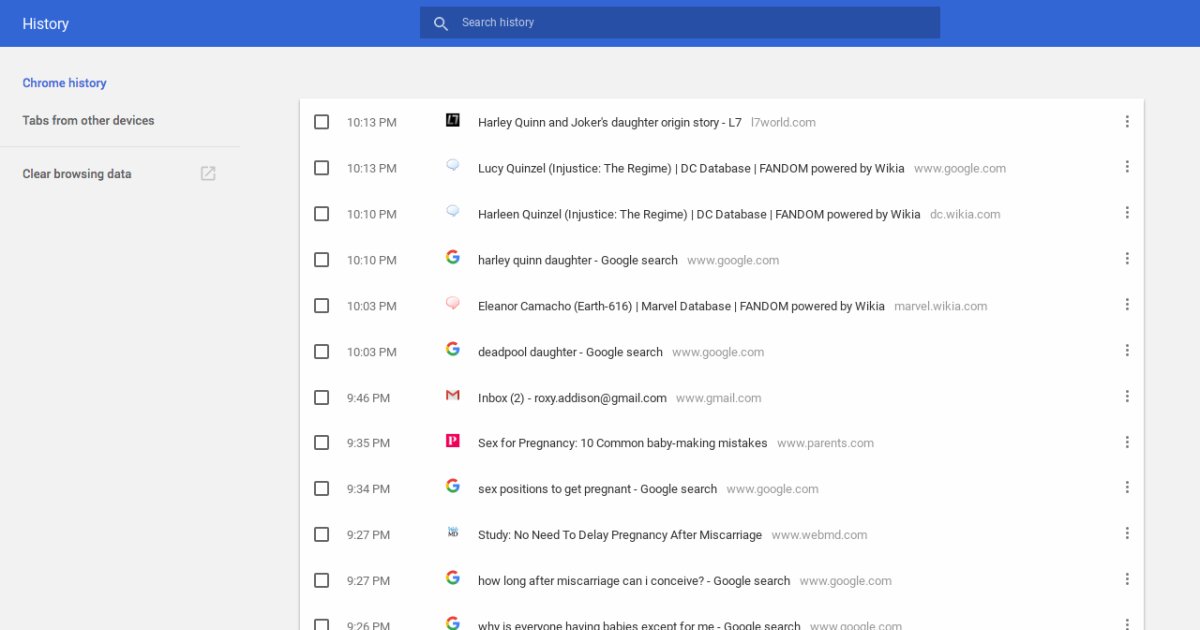Expand the options menu for Eleanor Camacho entry
The image size is (1200, 630).
click(x=1127, y=306)
